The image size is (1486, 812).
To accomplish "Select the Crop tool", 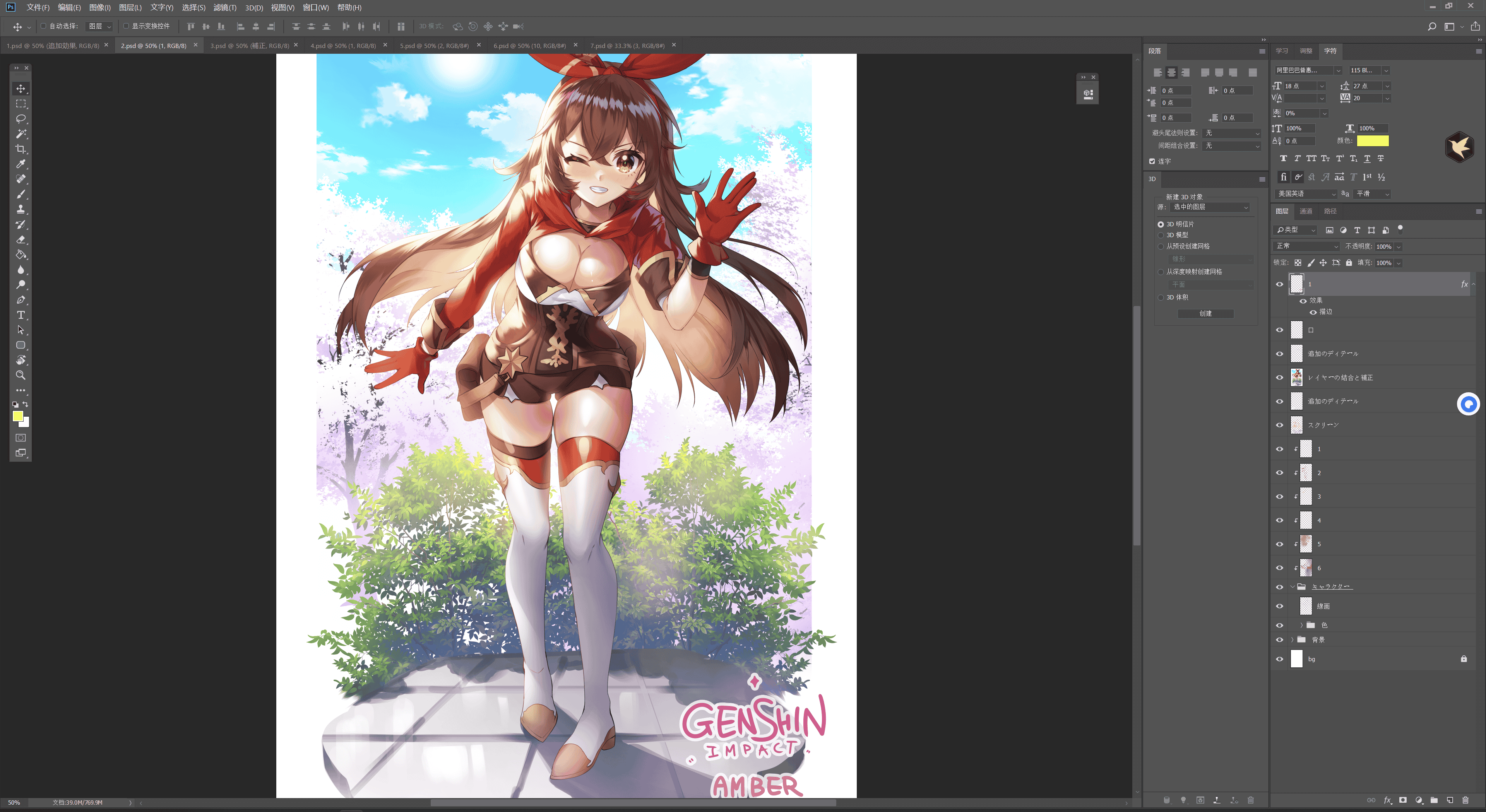I will [21, 149].
